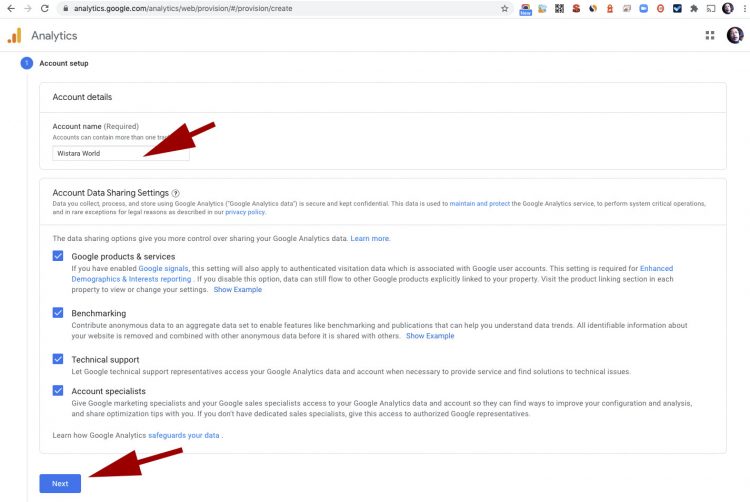750x502 pixels.
Task: Open the QR code extension
Action: coord(559,9)
